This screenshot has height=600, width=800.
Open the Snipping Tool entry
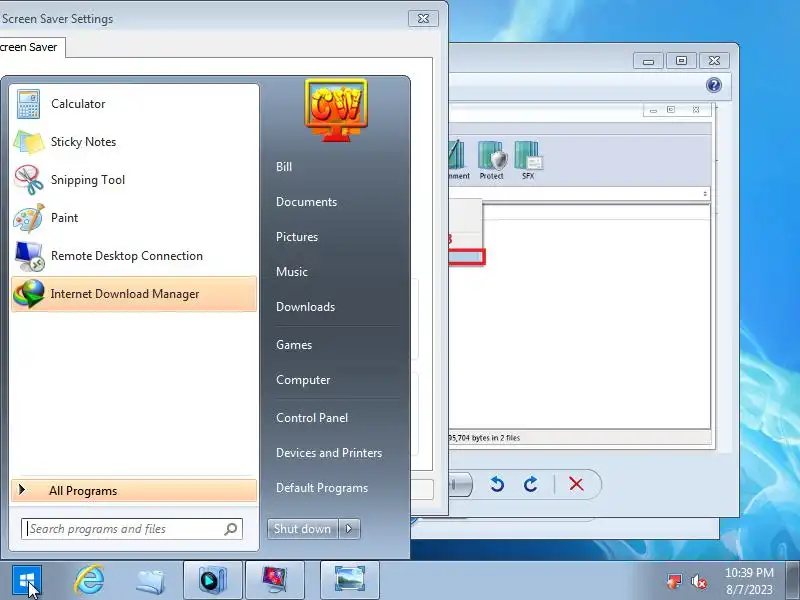point(134,180)
